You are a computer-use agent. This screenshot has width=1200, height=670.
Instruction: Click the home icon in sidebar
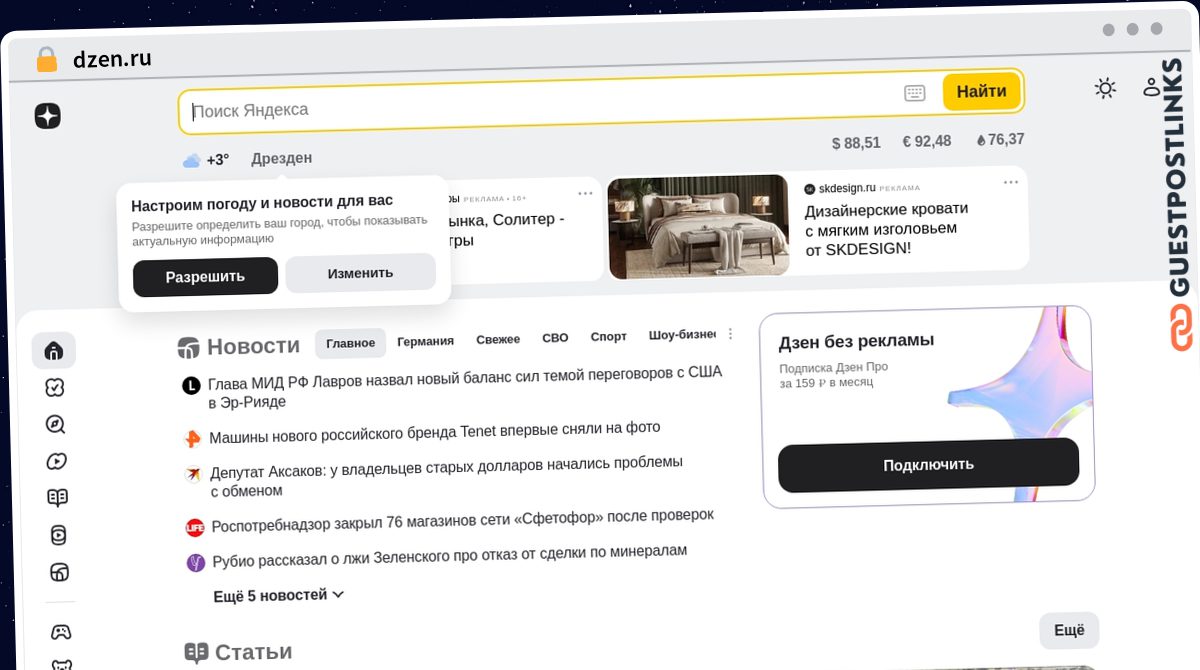(x=54, y=350)
